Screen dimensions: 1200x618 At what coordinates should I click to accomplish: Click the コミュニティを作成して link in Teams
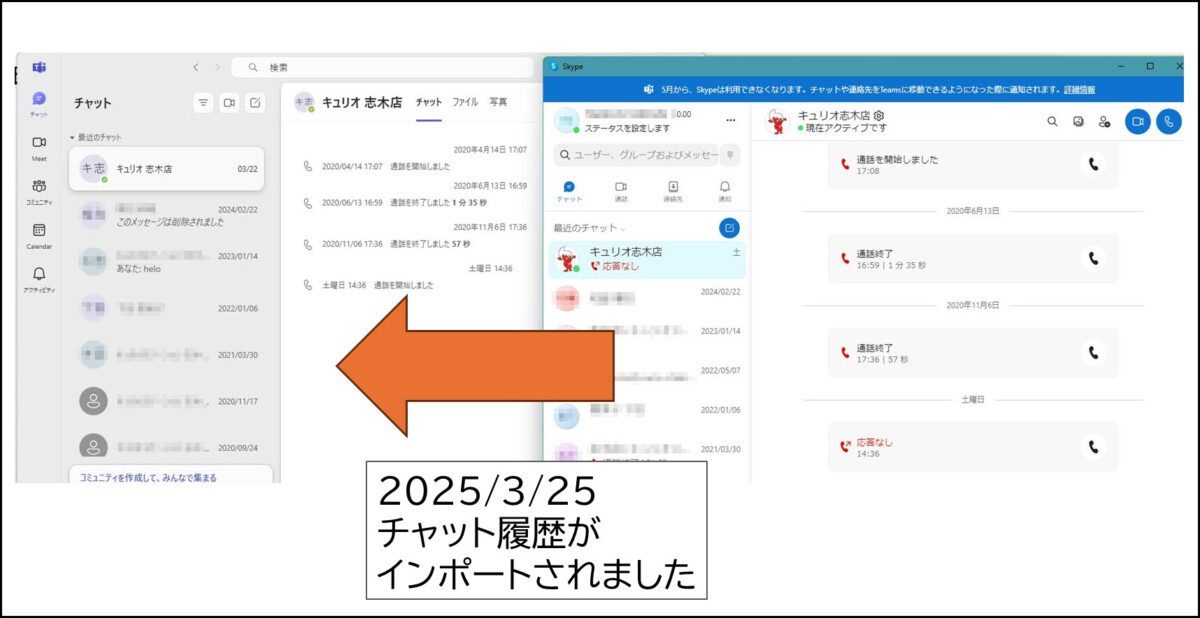click(148, 477)
